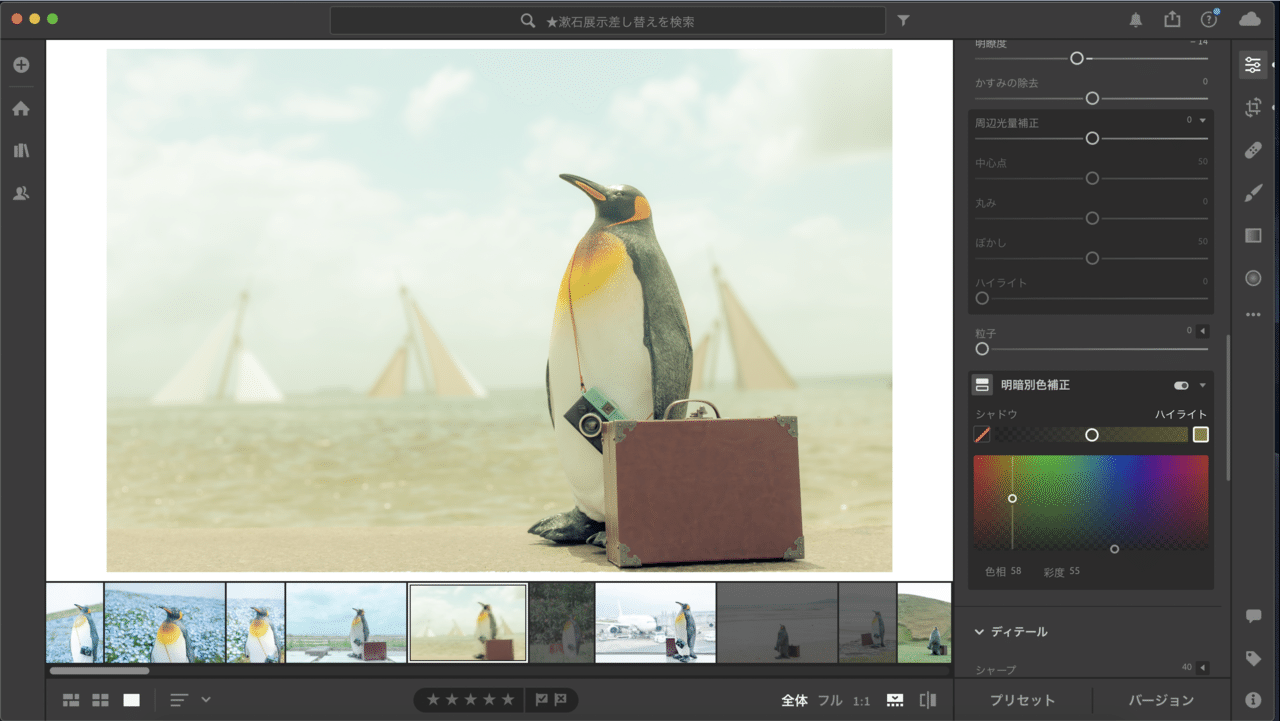Open the comments speech bubble panel
Screen dimensions: 1280x721
coord(1253,616)
